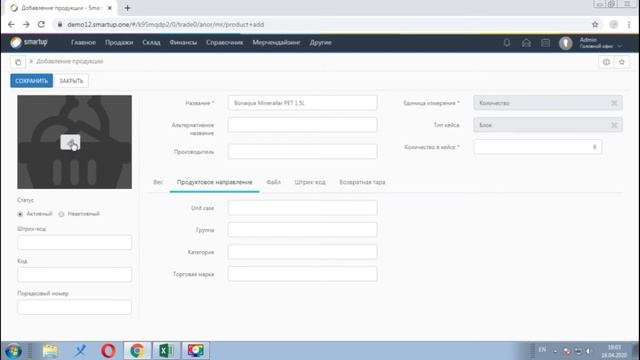Screen dimensions: 640x360
Task: Open the calendar icon in header
Action: click(x=545, y=42)
